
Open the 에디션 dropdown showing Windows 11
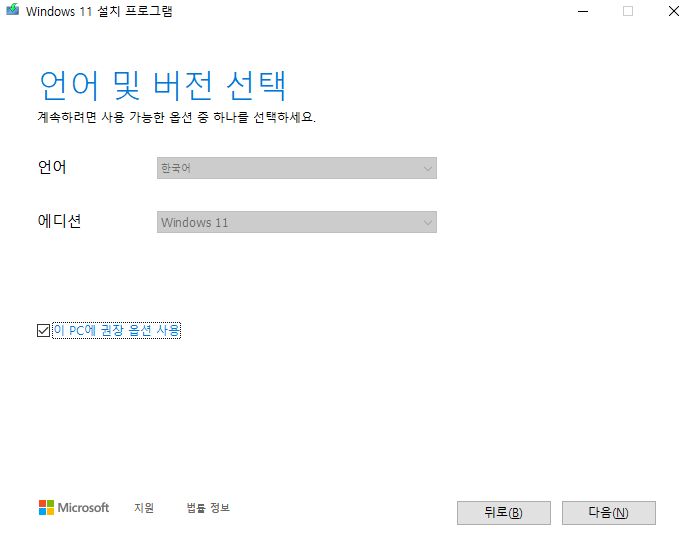point(297,222)
